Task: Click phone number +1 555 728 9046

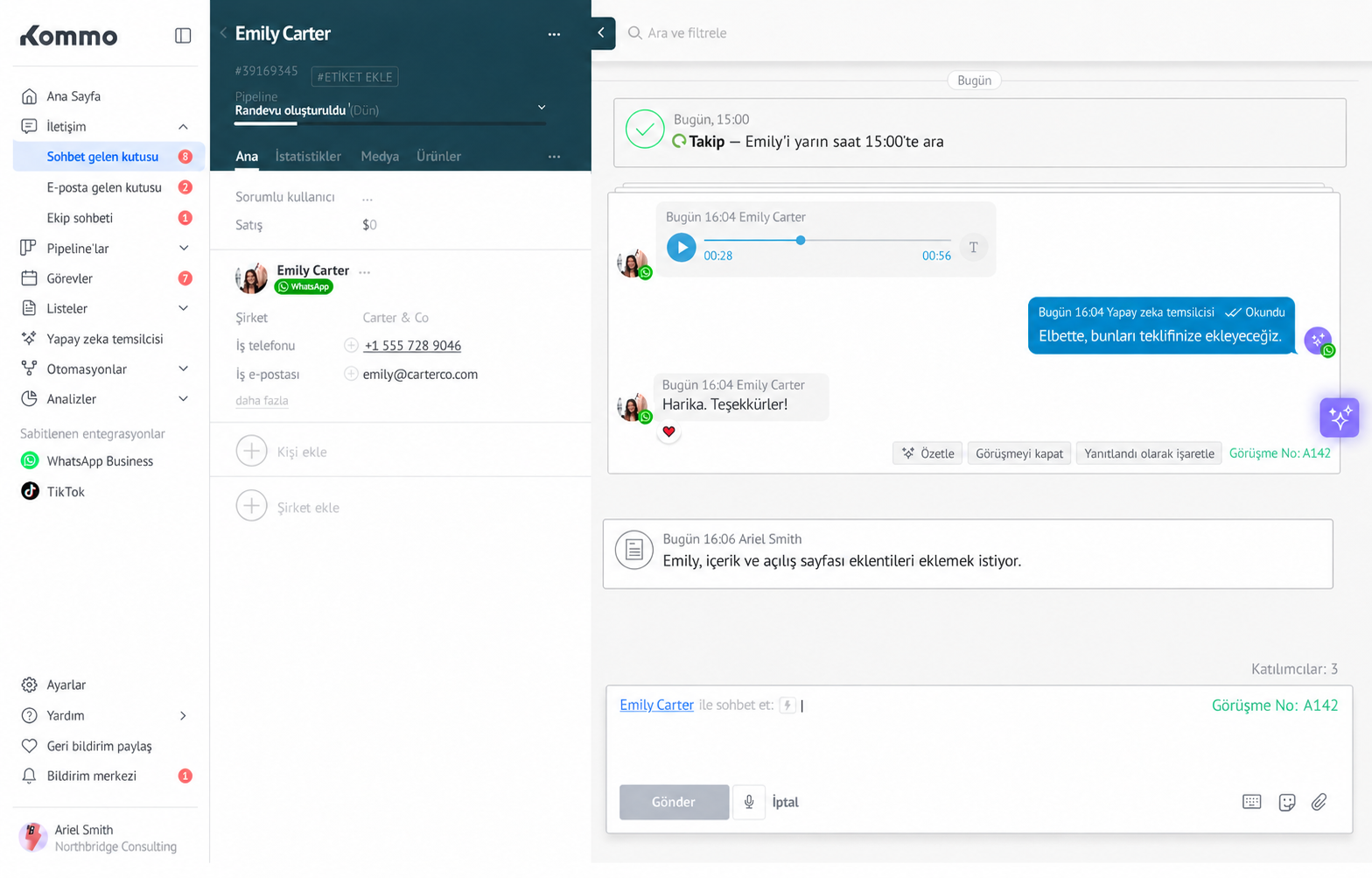Action: click(x=412, y=346)
